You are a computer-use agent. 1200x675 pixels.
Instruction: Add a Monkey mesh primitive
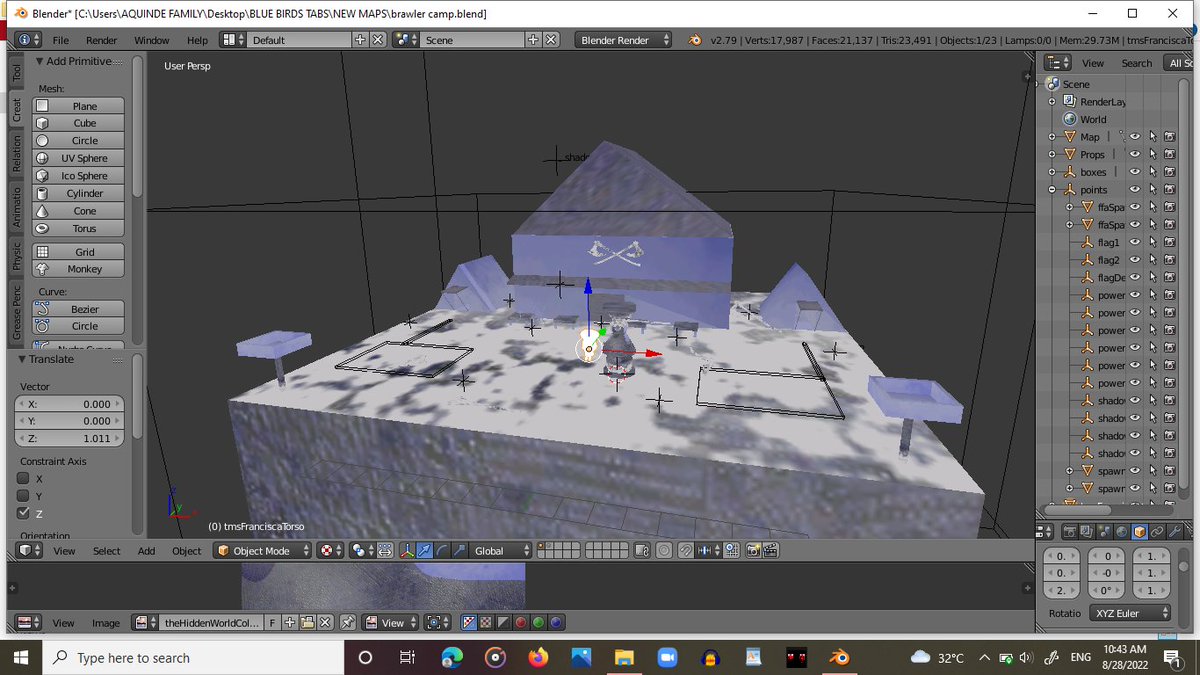[x=79, y=269]
